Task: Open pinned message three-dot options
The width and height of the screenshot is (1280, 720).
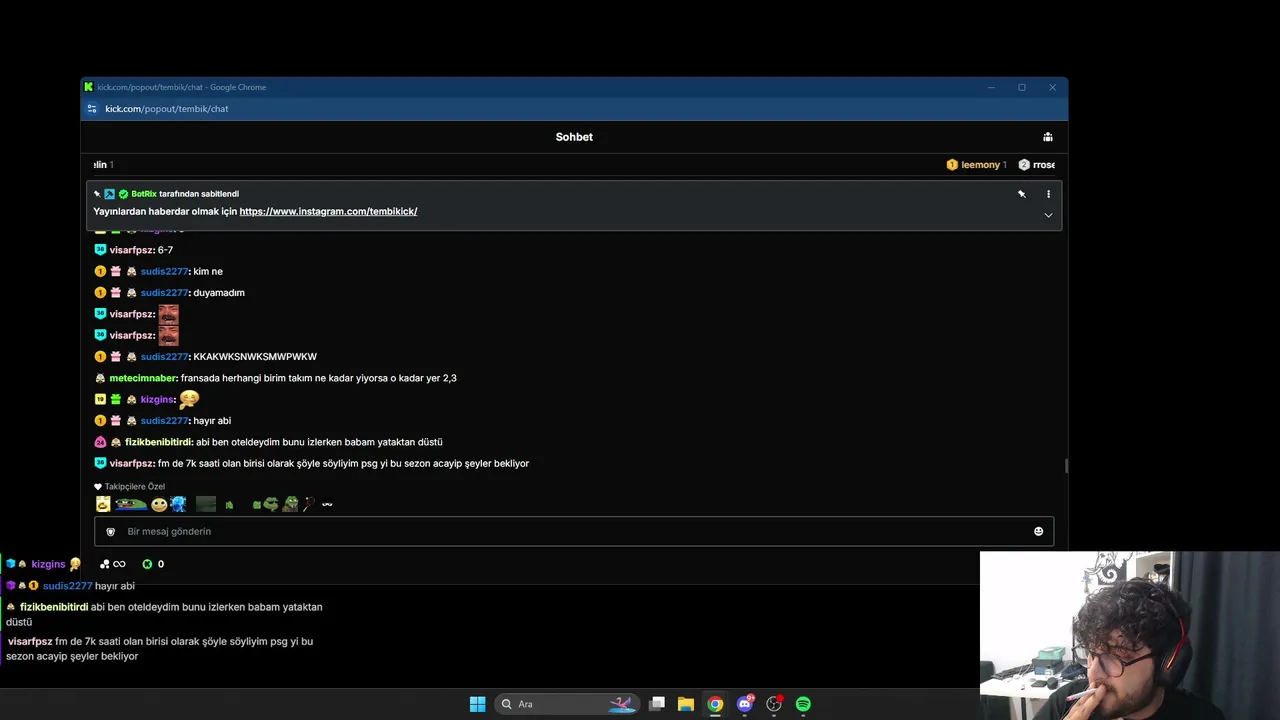Action: click(x=1048, y=194)
